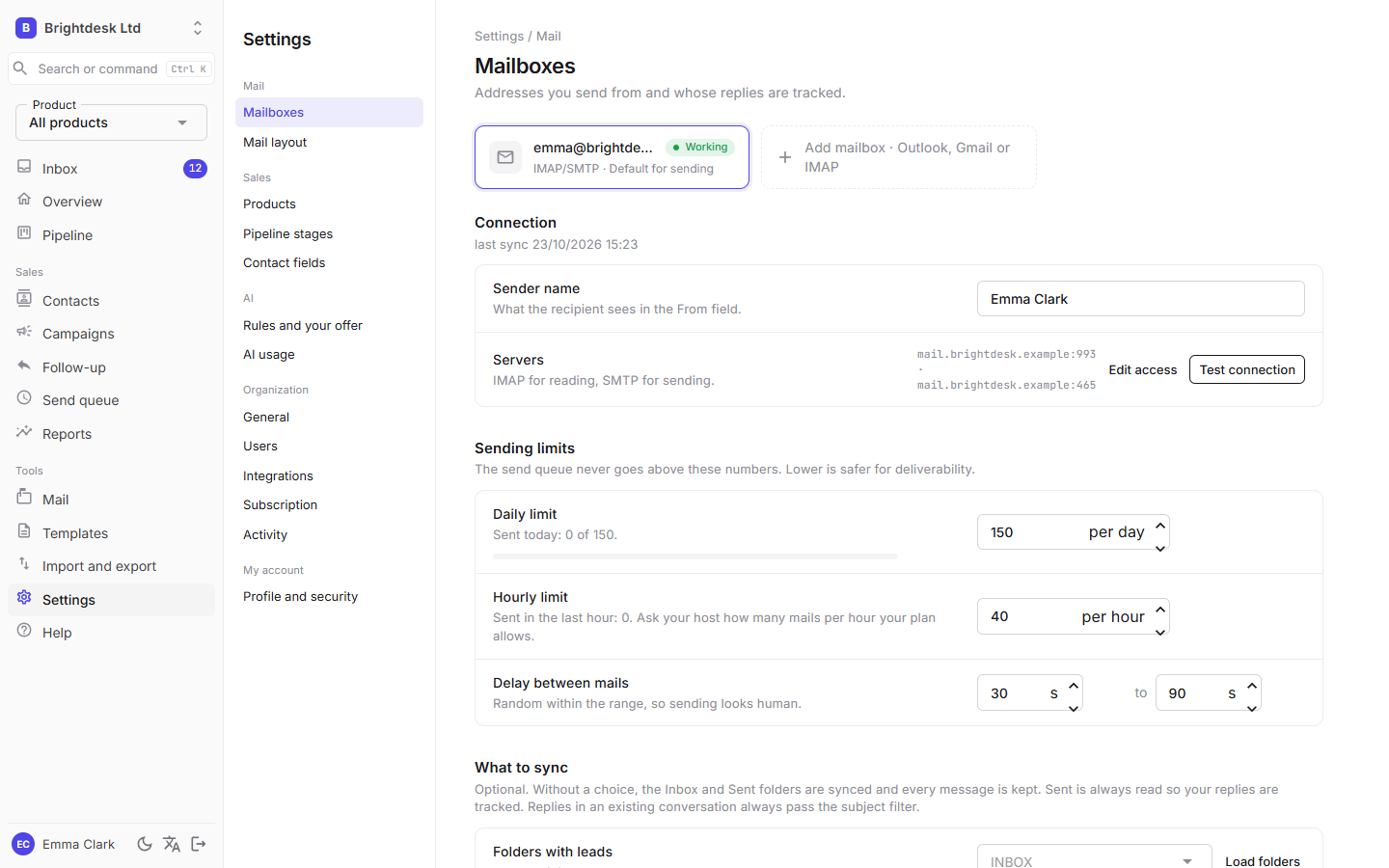Click the daily limit progress bar
This screenshot has height=868, width=1389.
(695, 556)
